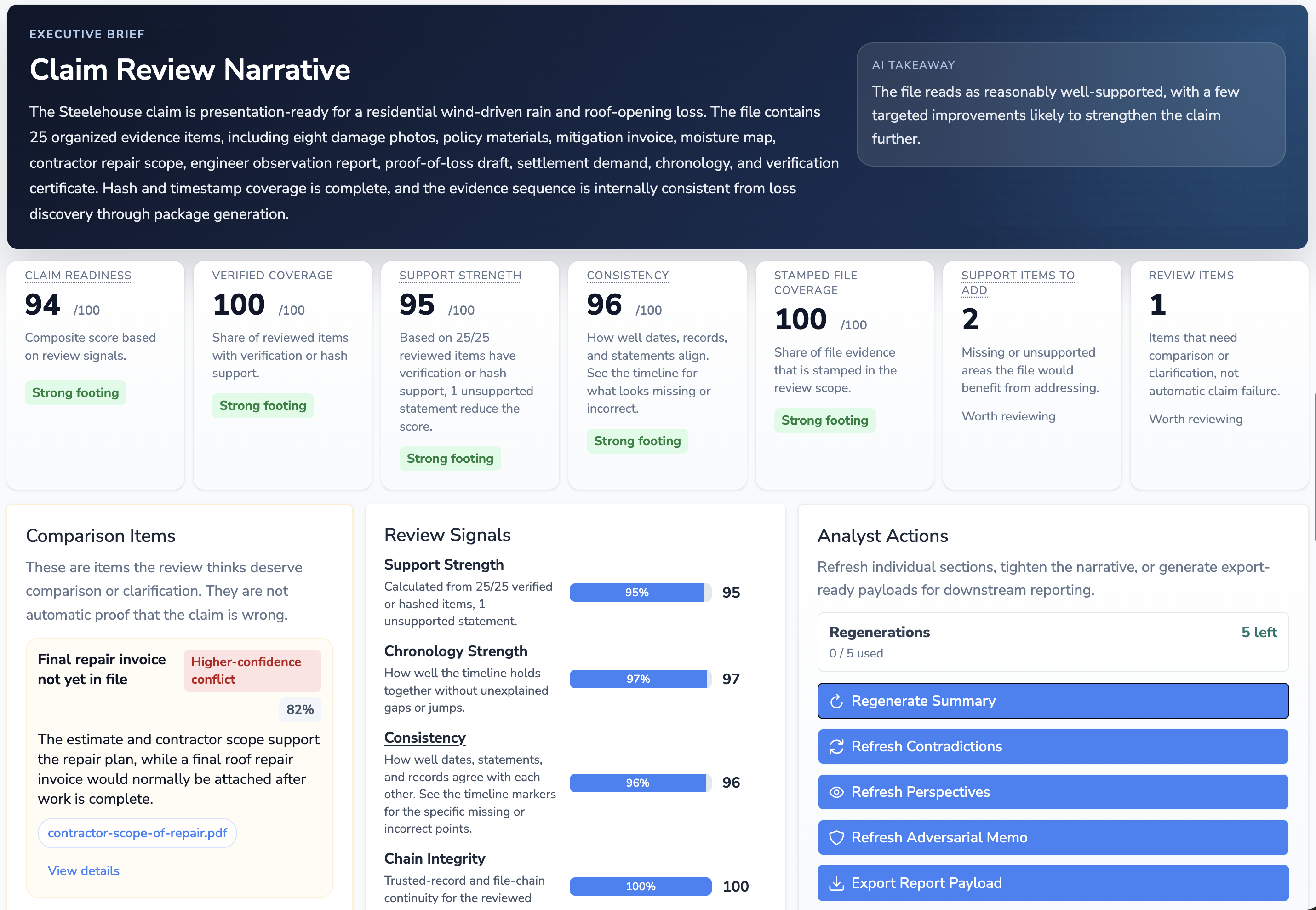Click the '5 left' regenerations counter
Image resolution: width=1316 pixels, height=910 pixels.
point(1259,632)
